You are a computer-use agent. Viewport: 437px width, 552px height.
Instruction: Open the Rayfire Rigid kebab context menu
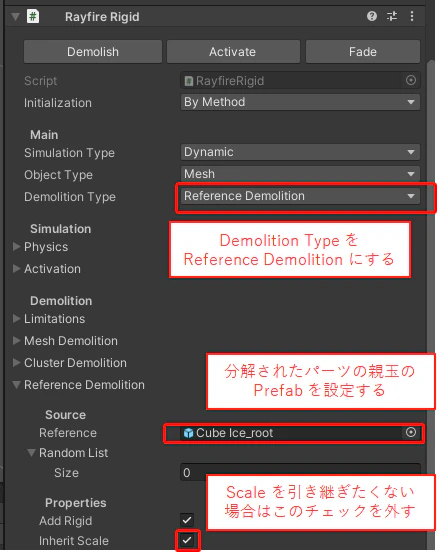(412, 16)
